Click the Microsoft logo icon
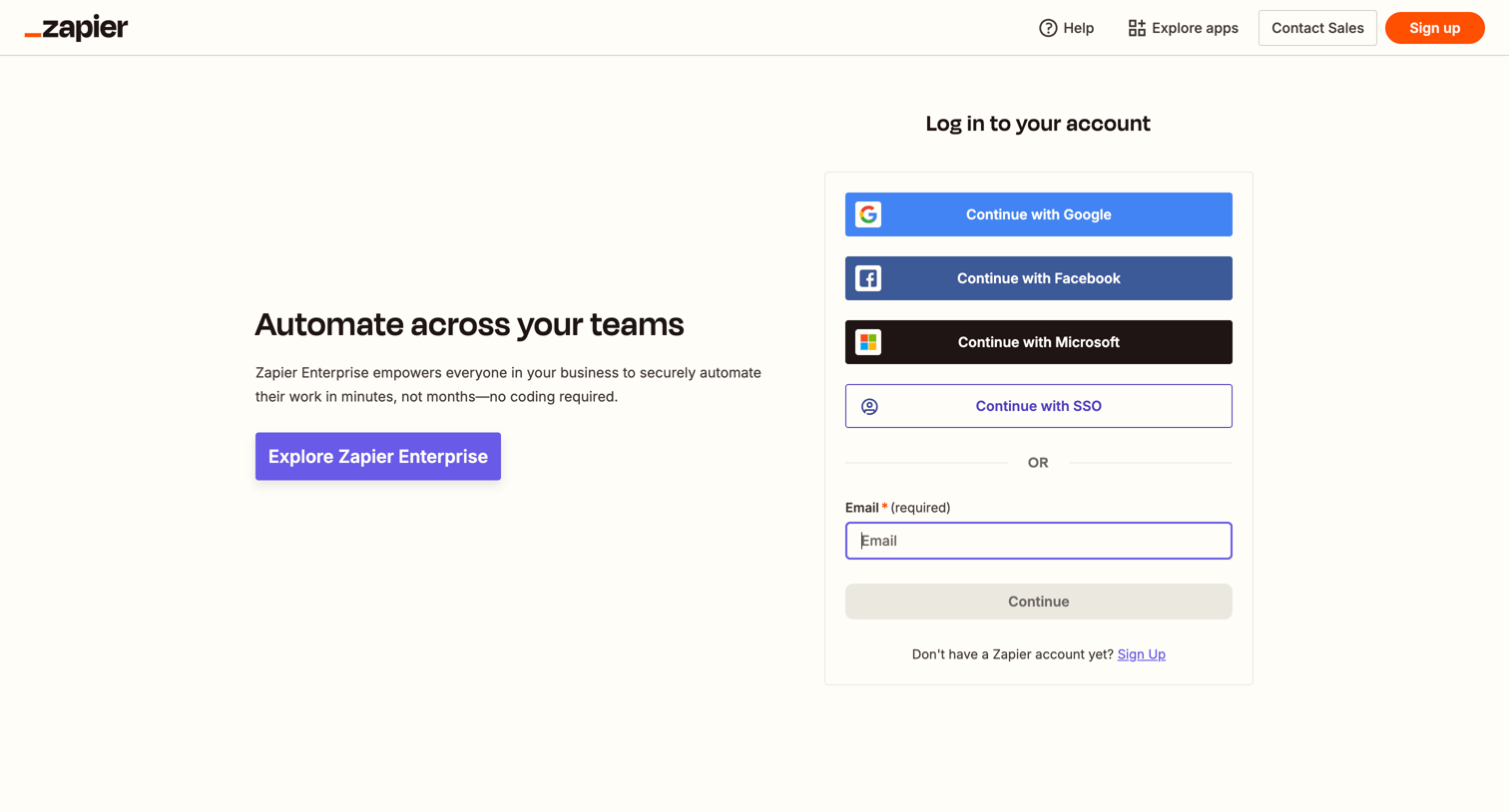Image resolution: width=1509 pixels, height=812 pixels. click(868, 342)
